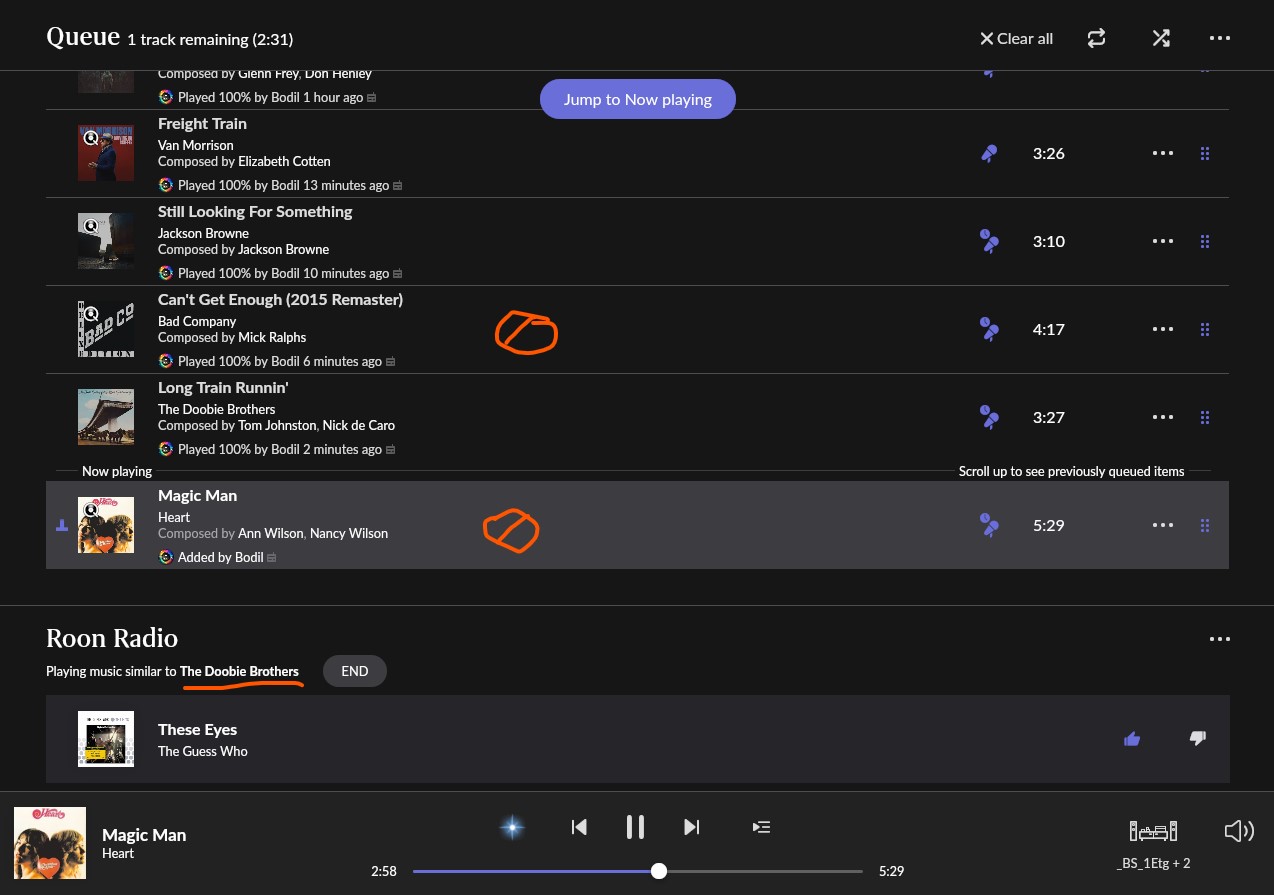Thumbs down These Eyes radio track

coord(1197,739)
